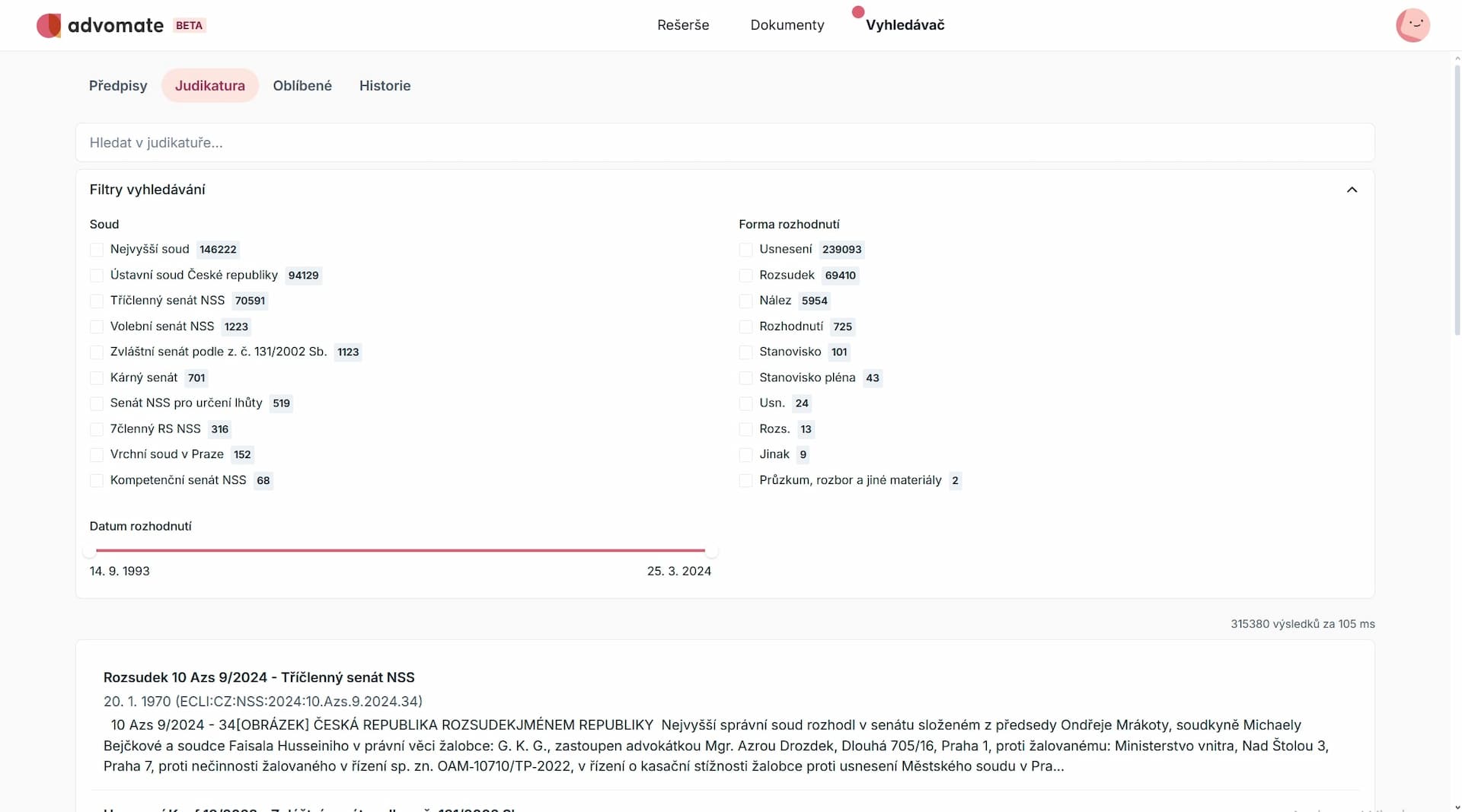1462x812 pixels.
Task: Check the Kárný senát filter
Action: coord(97,378)
